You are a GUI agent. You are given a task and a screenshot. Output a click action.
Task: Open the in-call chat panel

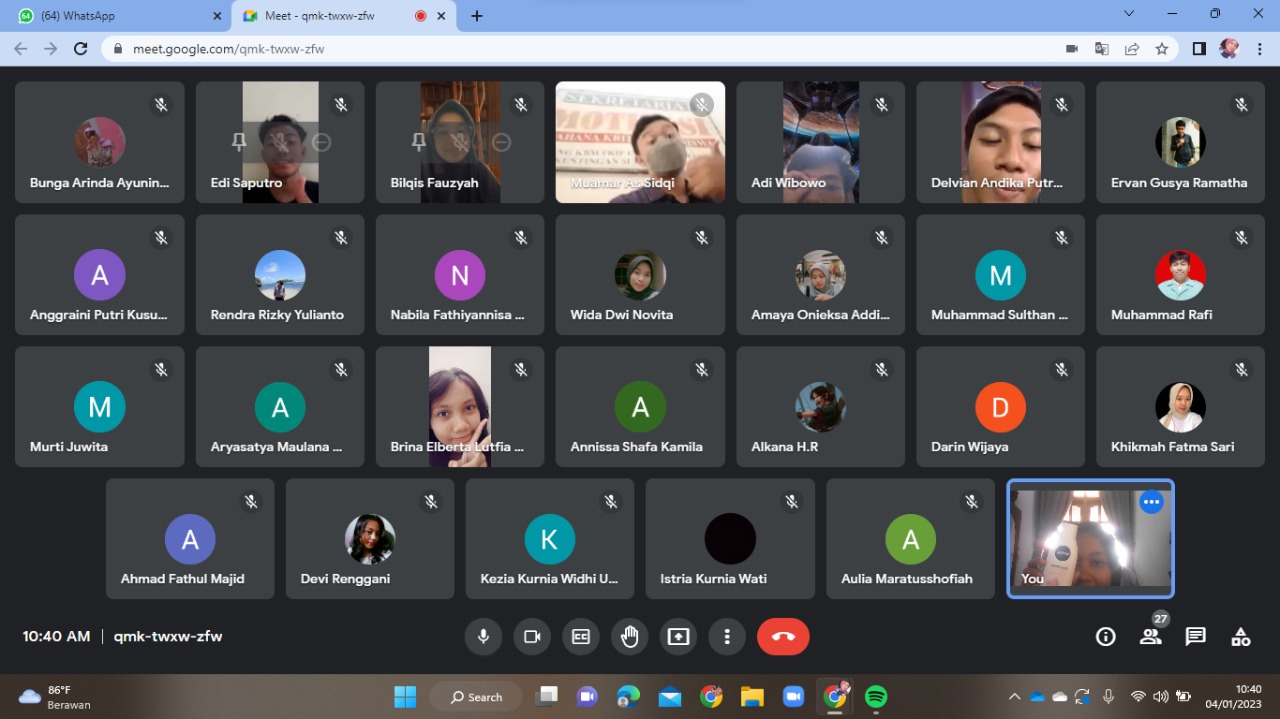coord(1195,637)
